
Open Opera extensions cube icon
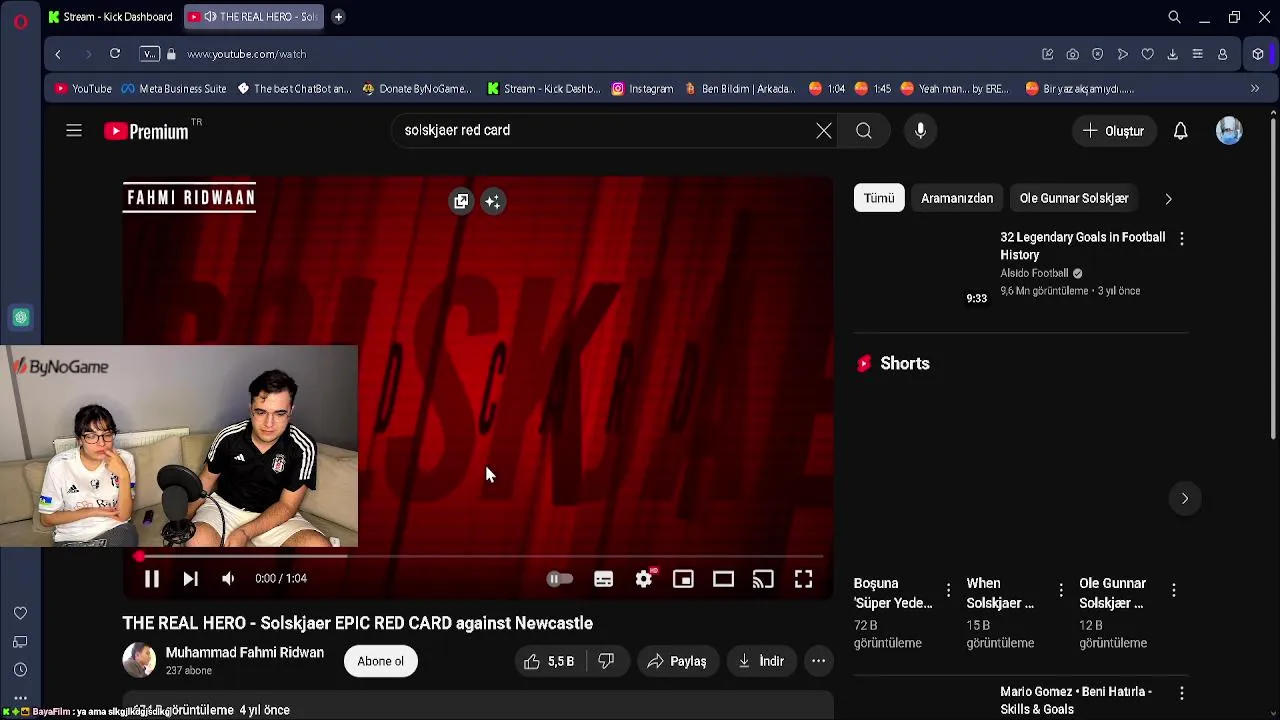tap(1258, 54)
